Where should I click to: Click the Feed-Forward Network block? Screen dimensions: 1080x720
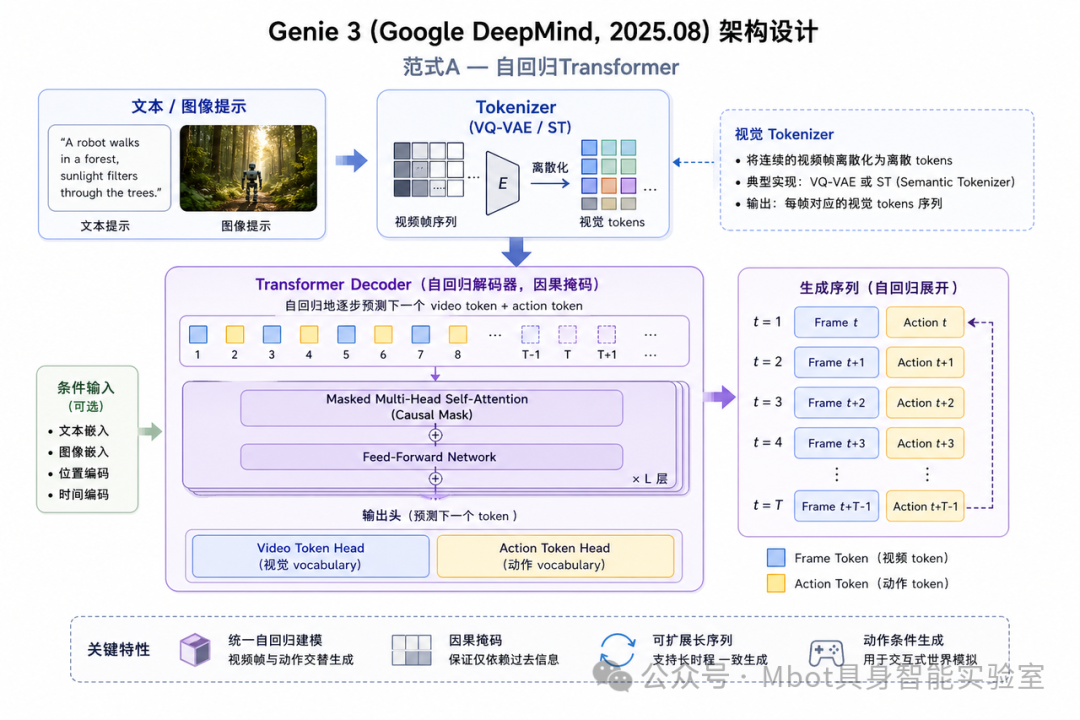coord(432,457)
